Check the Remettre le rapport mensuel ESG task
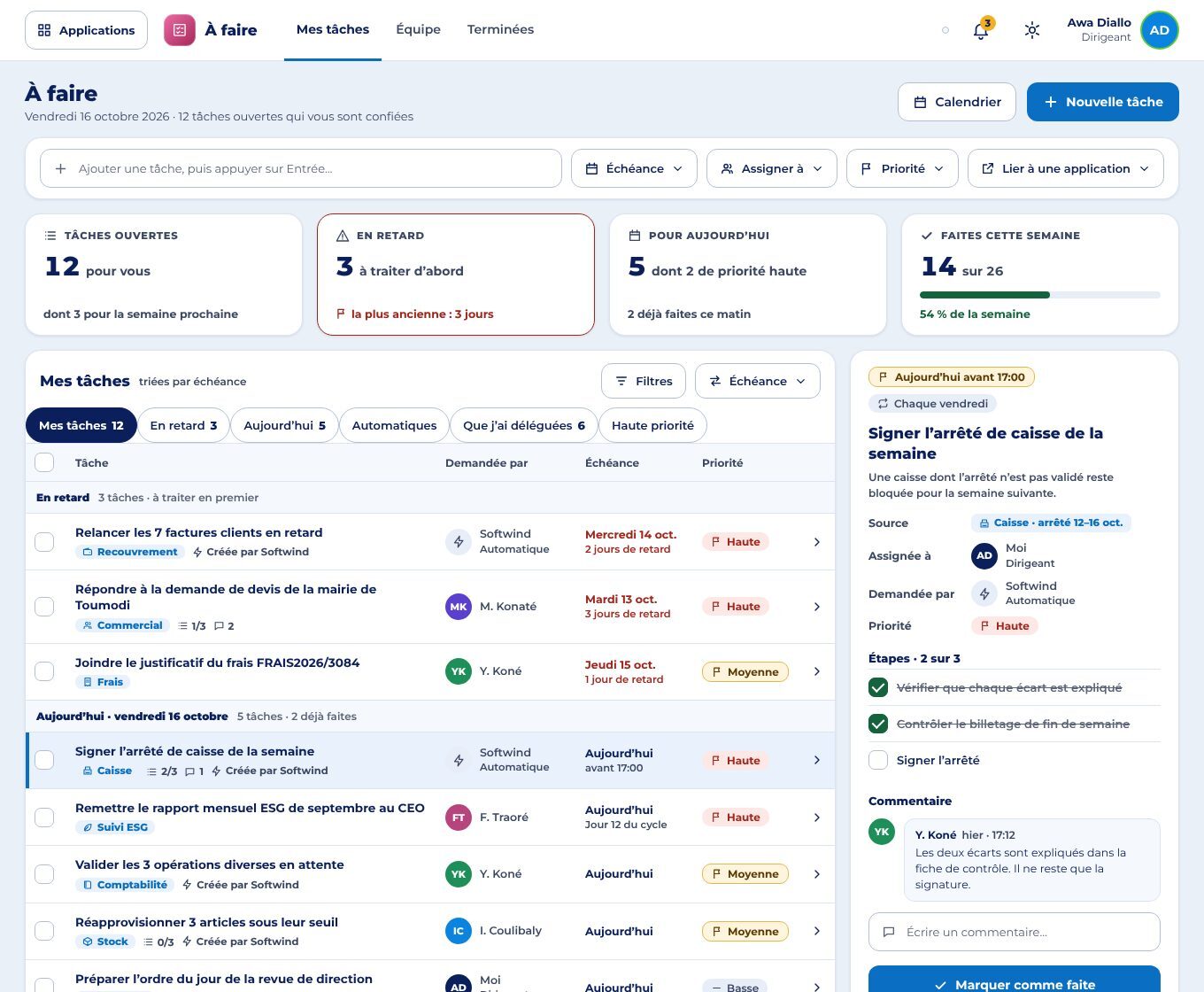1204x992 pixels. point(44,818)
